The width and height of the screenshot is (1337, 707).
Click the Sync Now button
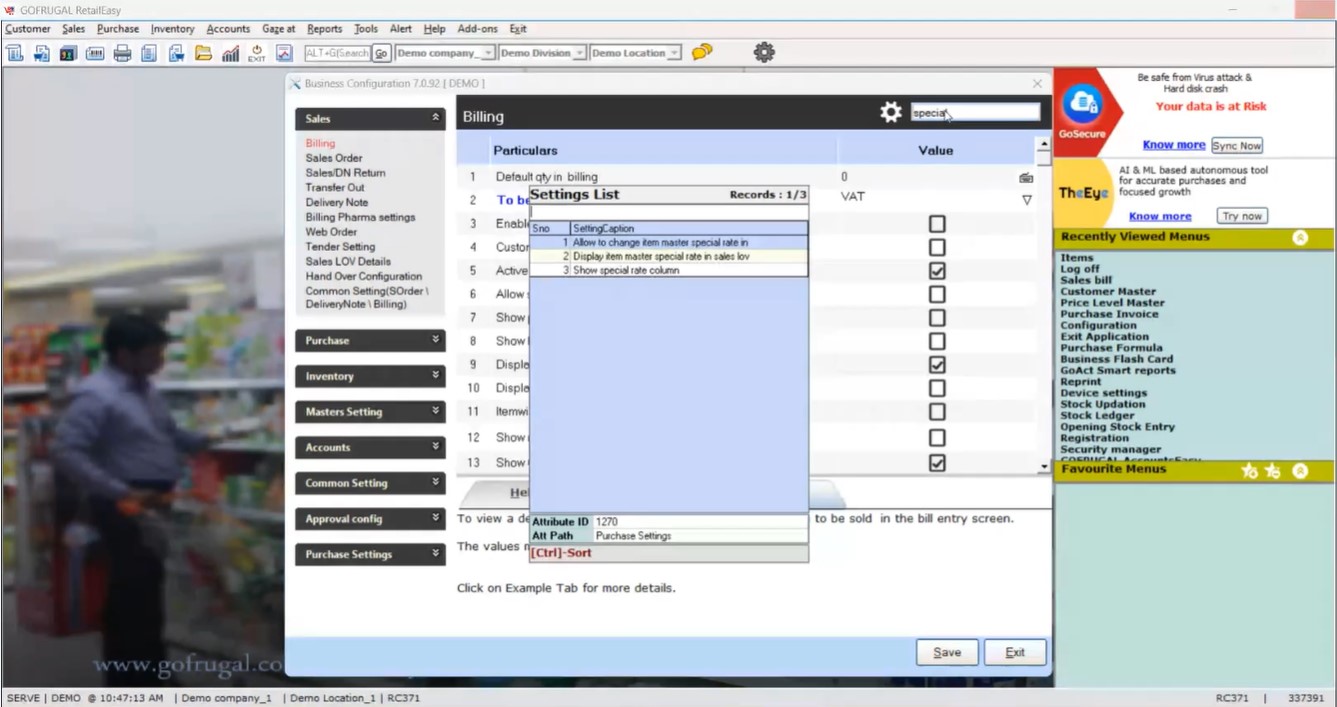click(x=1237, y=145)
